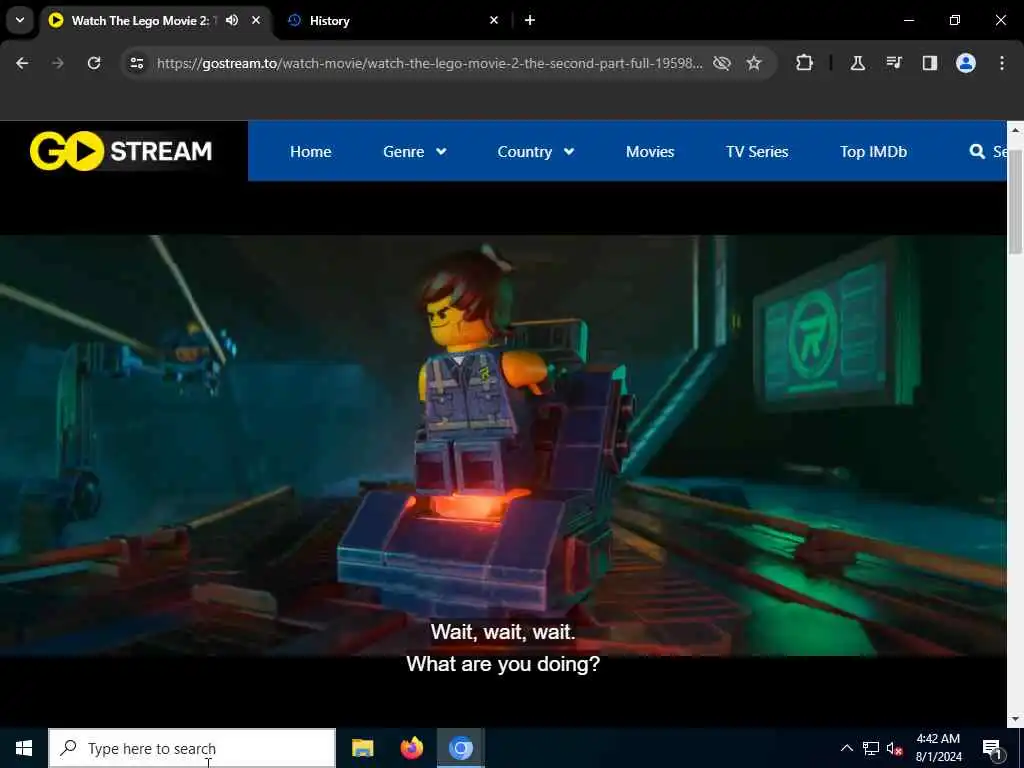
Task: Mute the Lego Movie tab audio icon
Action: click(x=232, y=20)
